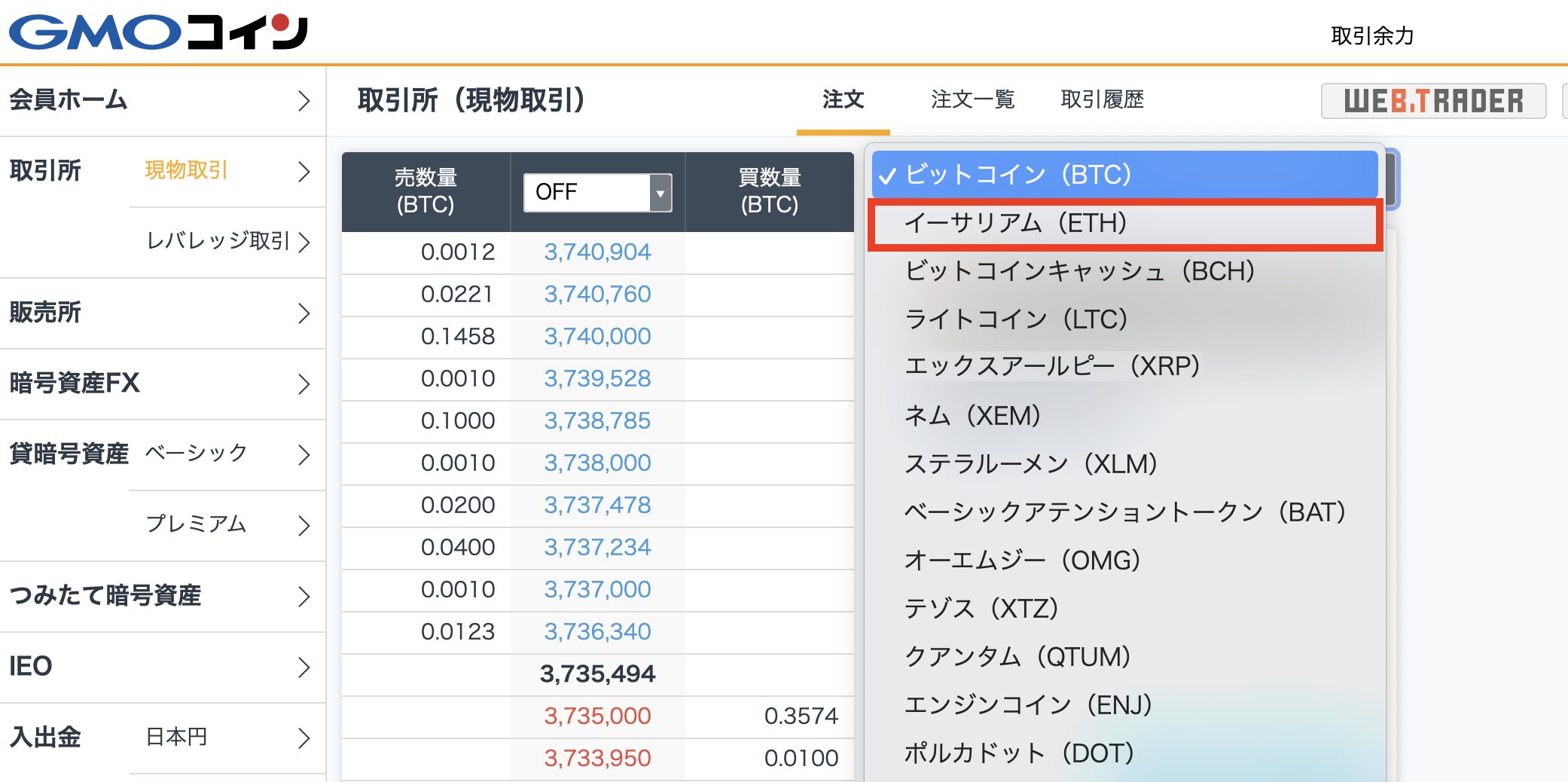Click bid price 3,733,950
Viewport: 1568px width, 782px height.
click(597, 758)
